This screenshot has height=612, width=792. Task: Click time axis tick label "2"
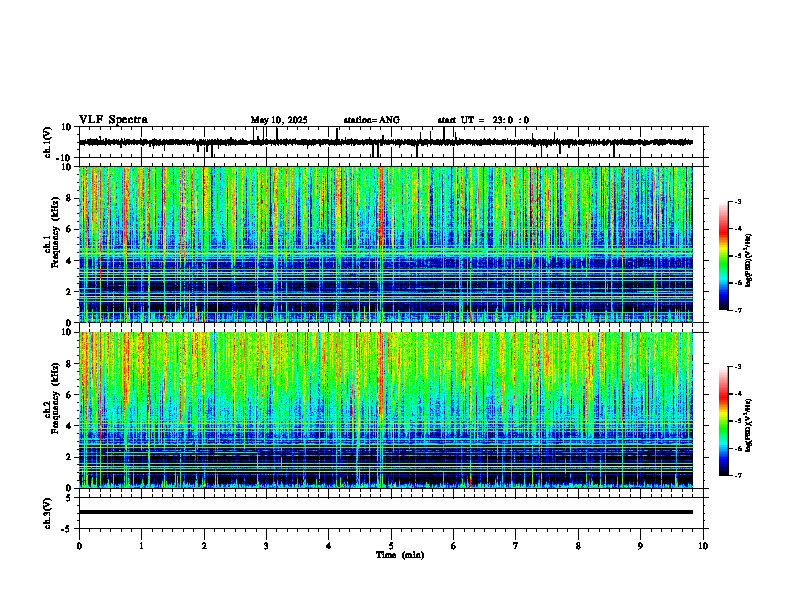tap(204, 546)
